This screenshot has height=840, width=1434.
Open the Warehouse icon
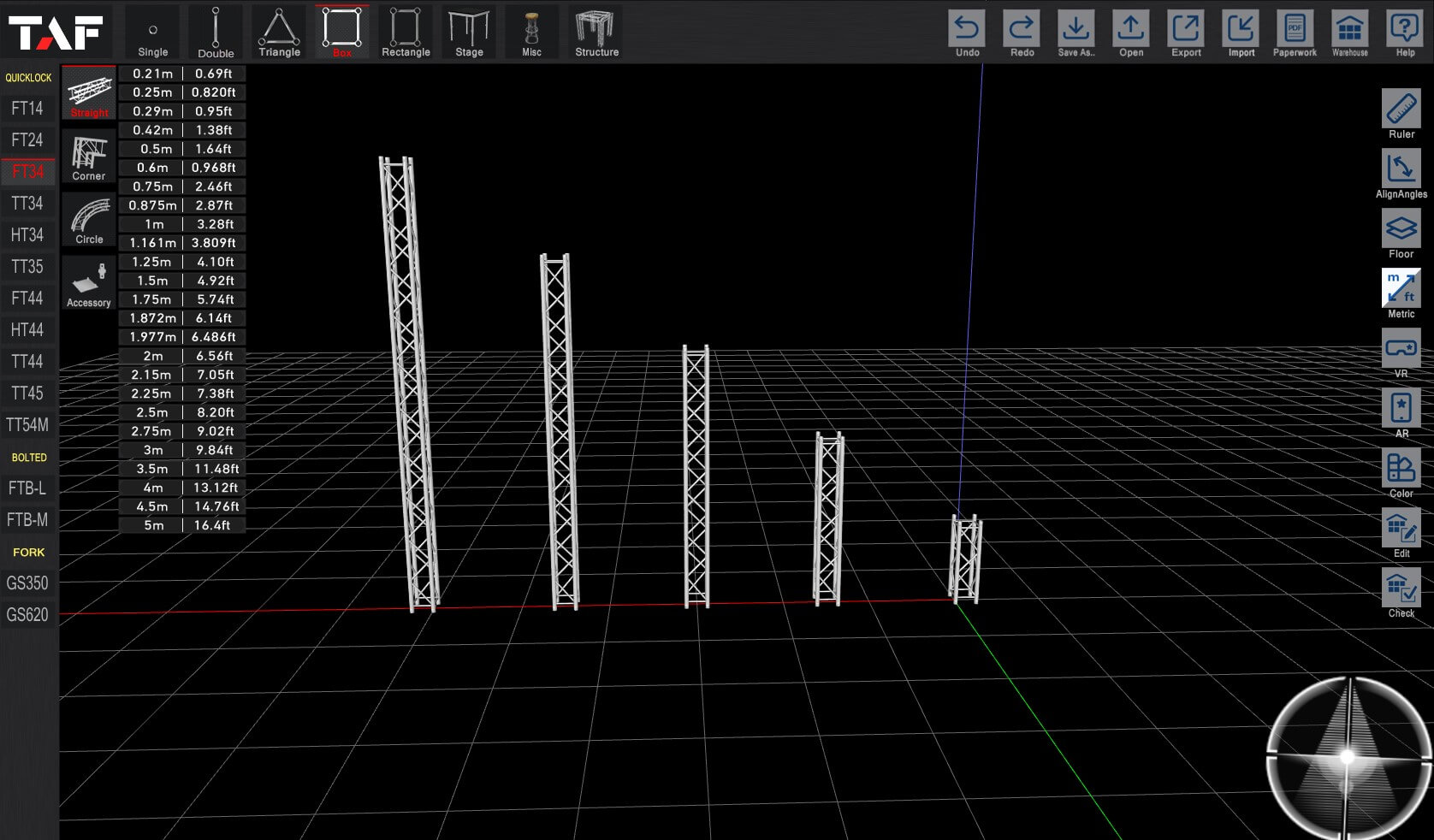1349,33
